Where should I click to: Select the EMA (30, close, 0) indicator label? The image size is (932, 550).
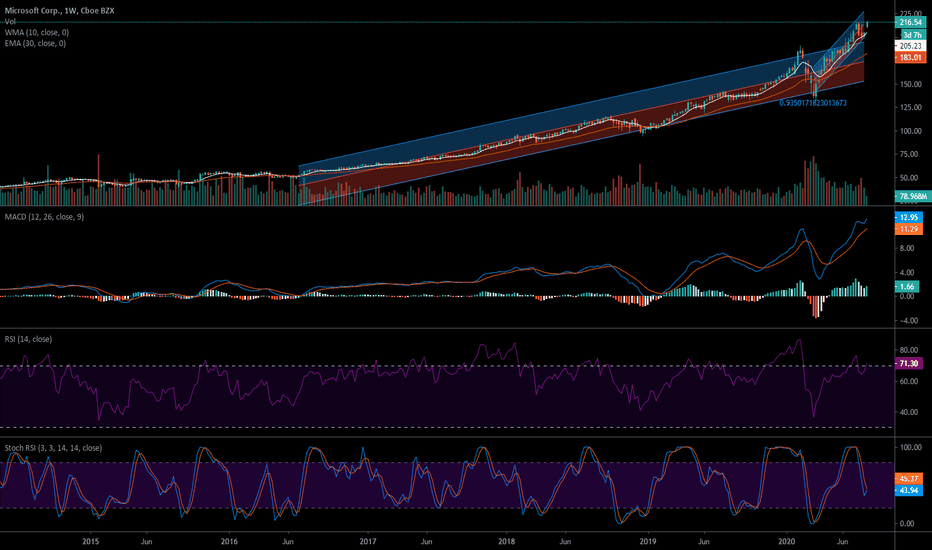pyautogui.click(x=35, y=43)
